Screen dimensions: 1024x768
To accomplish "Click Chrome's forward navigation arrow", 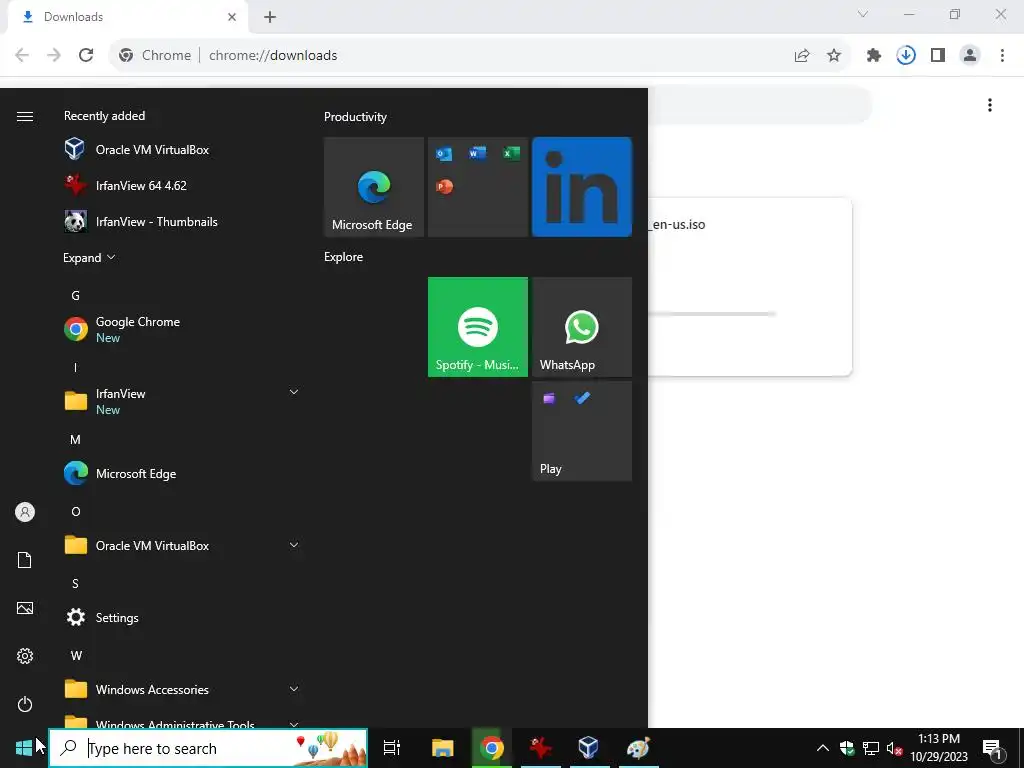I will tap(54, 56).
